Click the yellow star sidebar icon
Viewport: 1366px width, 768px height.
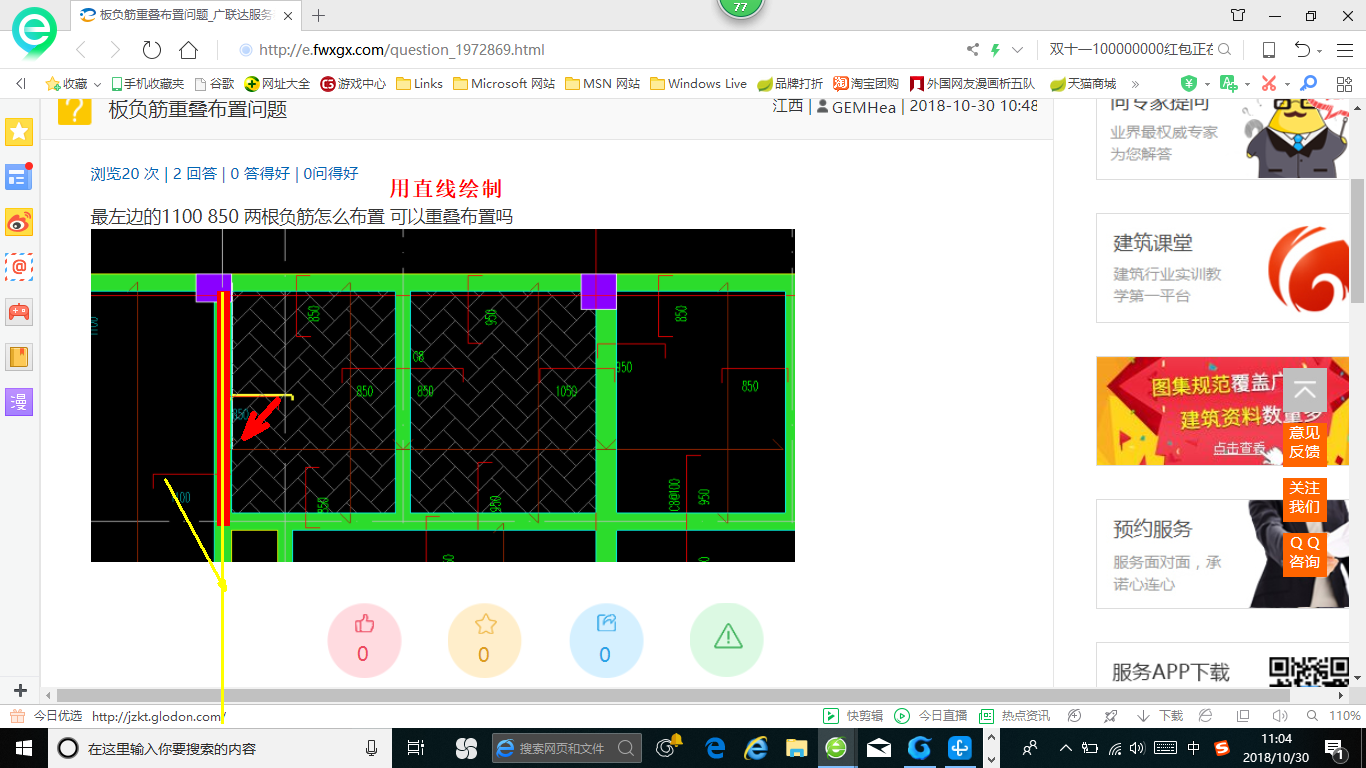pos(19,131)
